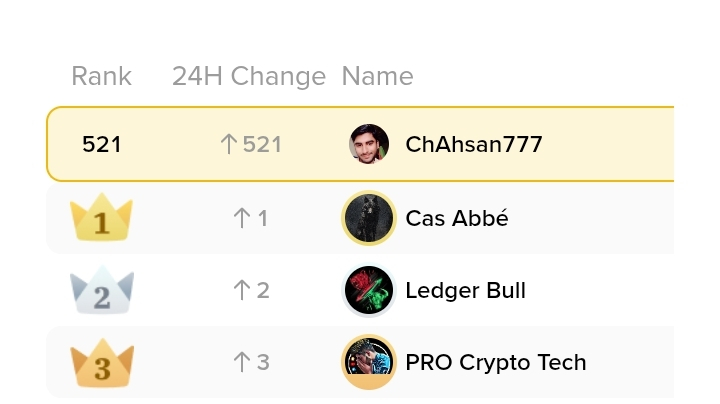Click the 24H change value 521

[x=262, y=144]
